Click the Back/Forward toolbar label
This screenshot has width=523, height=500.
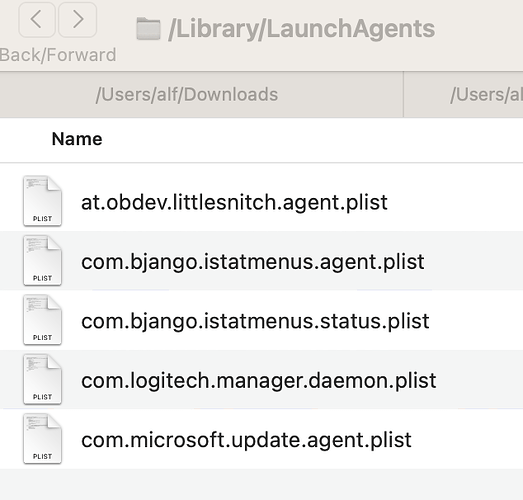click(x=58, y=55)
